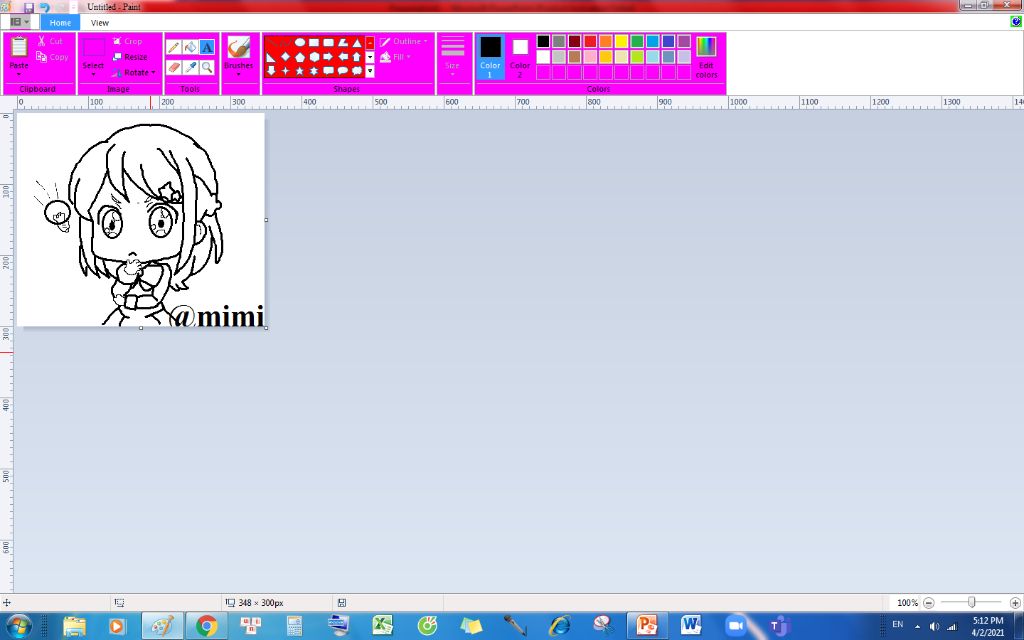Choose the Cloud callout shape
The image size is (1024, 640).
(x=357, y=71)
